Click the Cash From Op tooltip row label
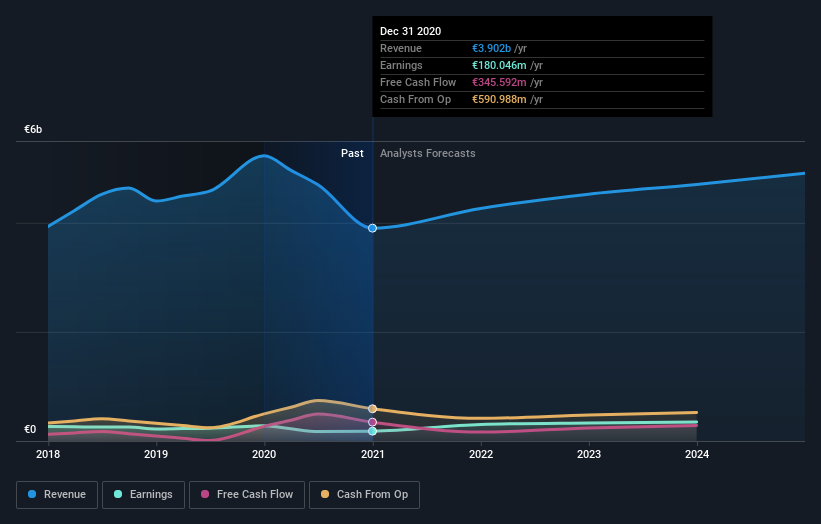This screenshot has width=821, height=524. click(415, 99)
